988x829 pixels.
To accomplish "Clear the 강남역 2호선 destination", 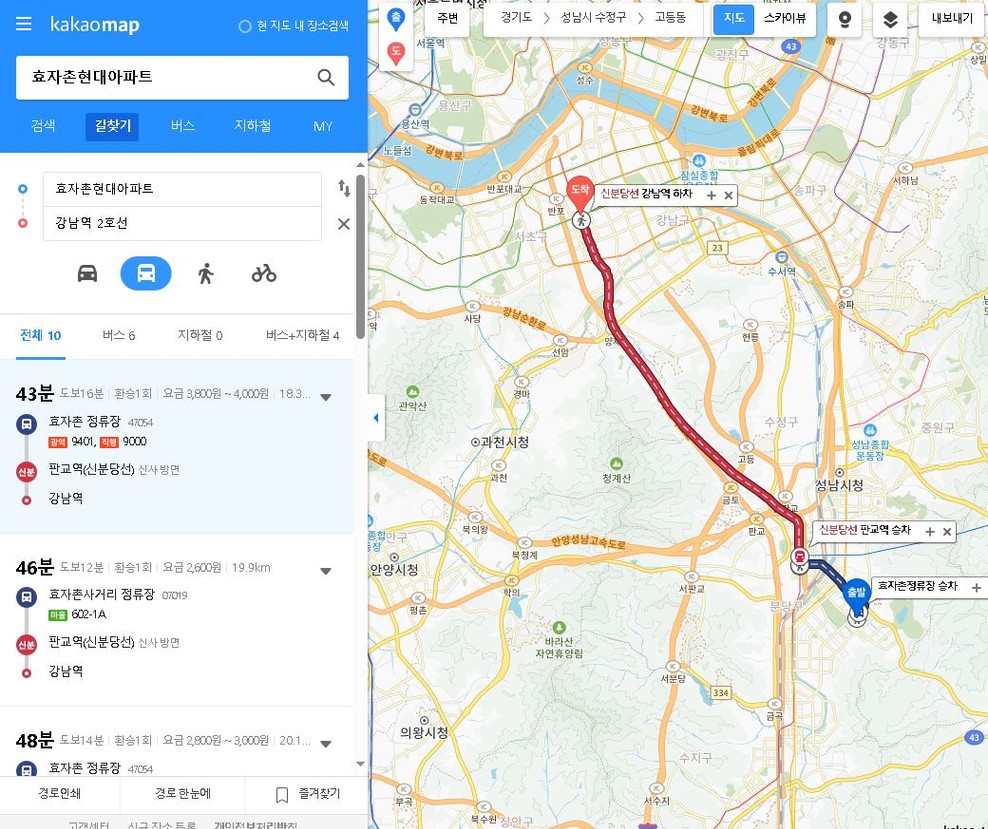I will click(x=343, y=224).
